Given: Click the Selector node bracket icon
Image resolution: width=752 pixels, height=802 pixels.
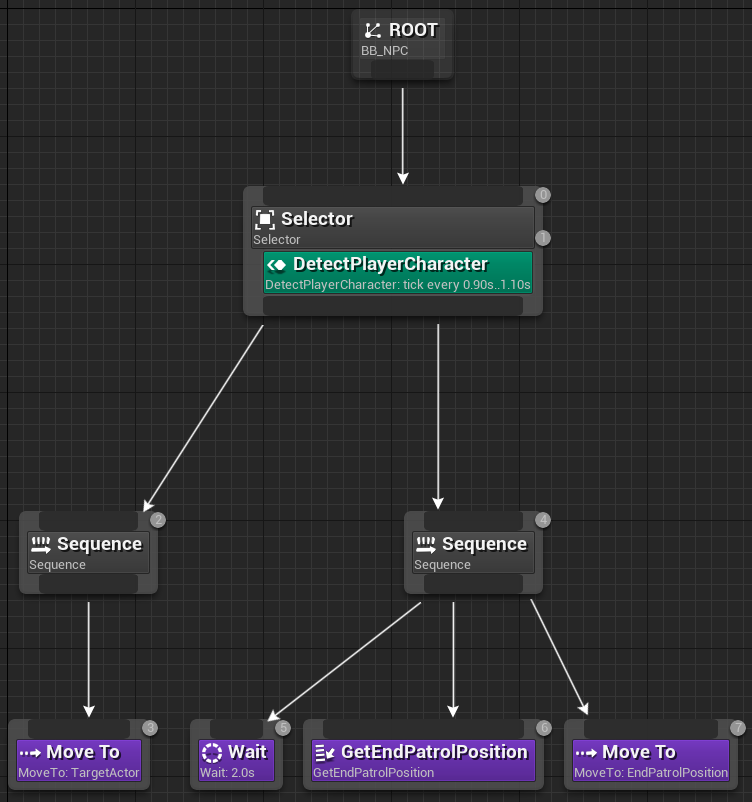Looking at the screenshot, I should 265,219.
